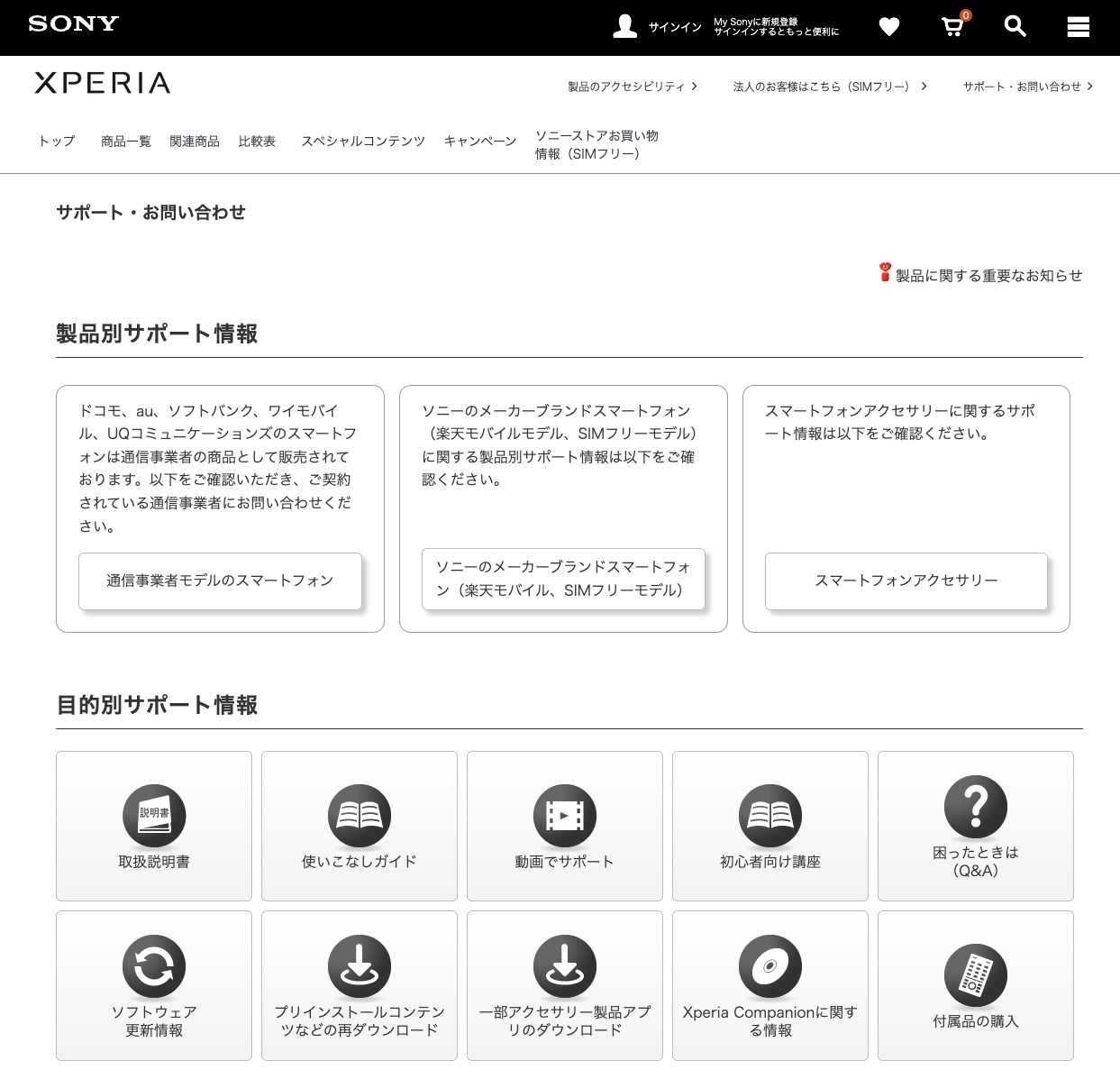Open 製品に関する重要なお知らせ link
This screenshot has width=1120, height=1079.
coord(988,276)
